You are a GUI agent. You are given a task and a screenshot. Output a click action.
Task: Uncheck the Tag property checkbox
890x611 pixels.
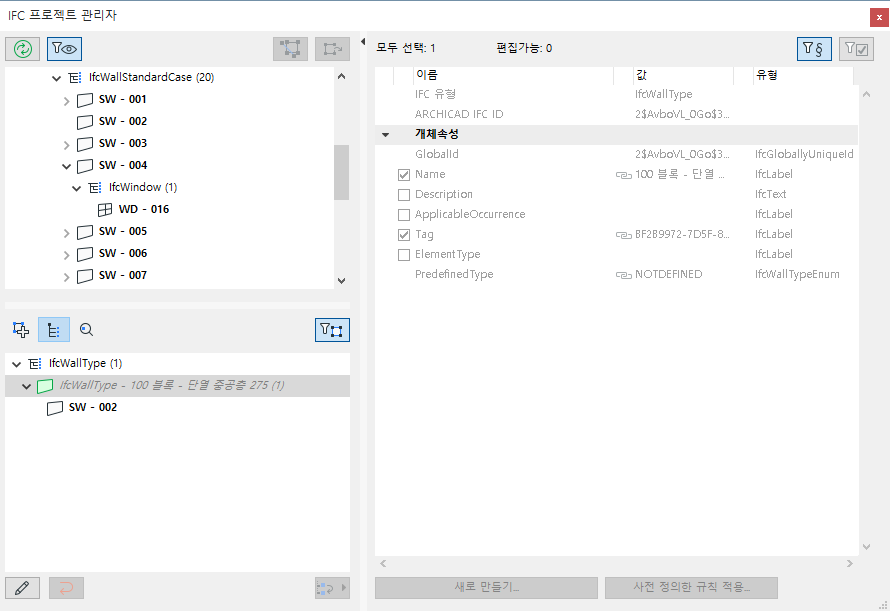[x=404, y=235]
